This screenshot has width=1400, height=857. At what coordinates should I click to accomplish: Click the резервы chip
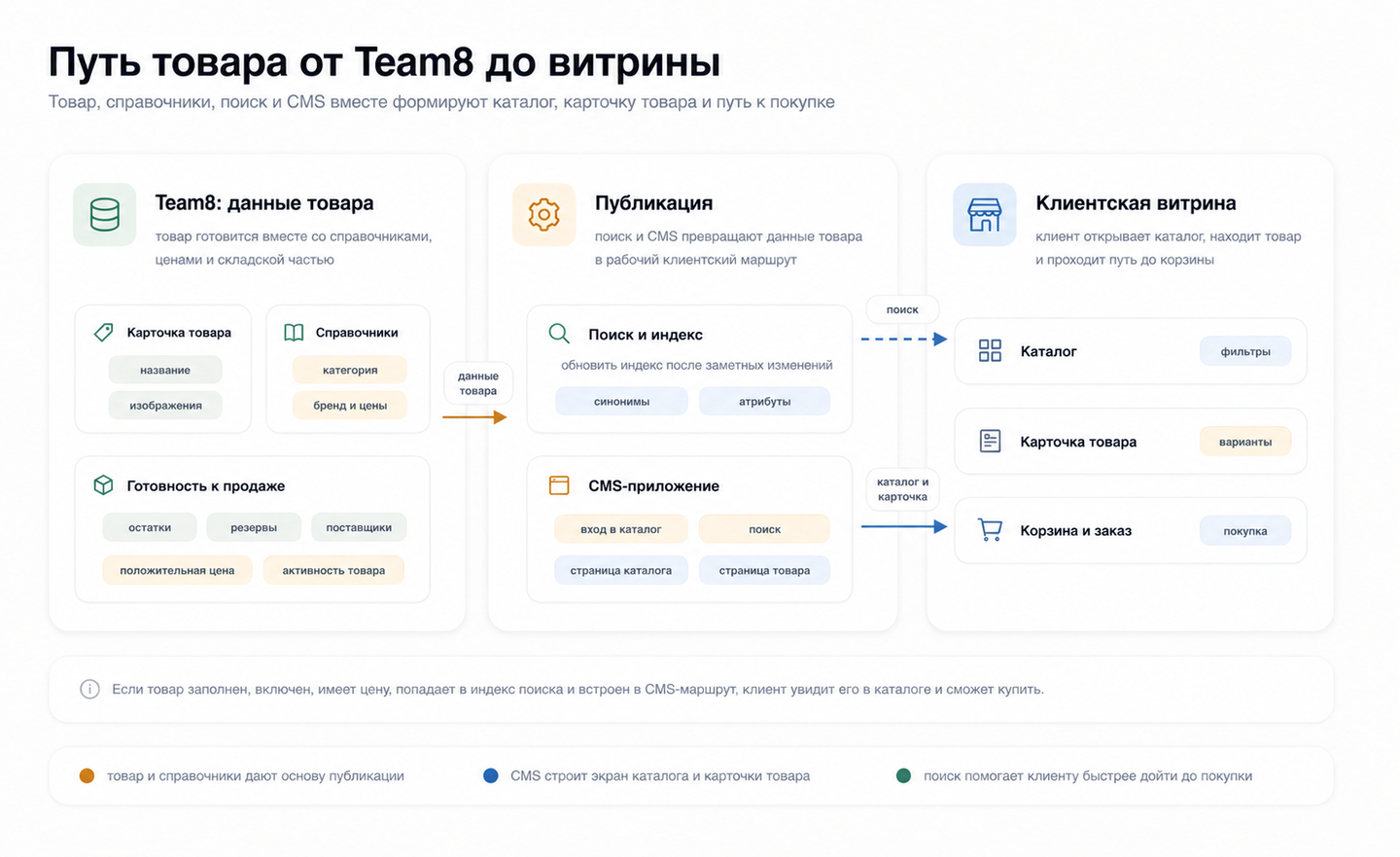pos(254,527)
